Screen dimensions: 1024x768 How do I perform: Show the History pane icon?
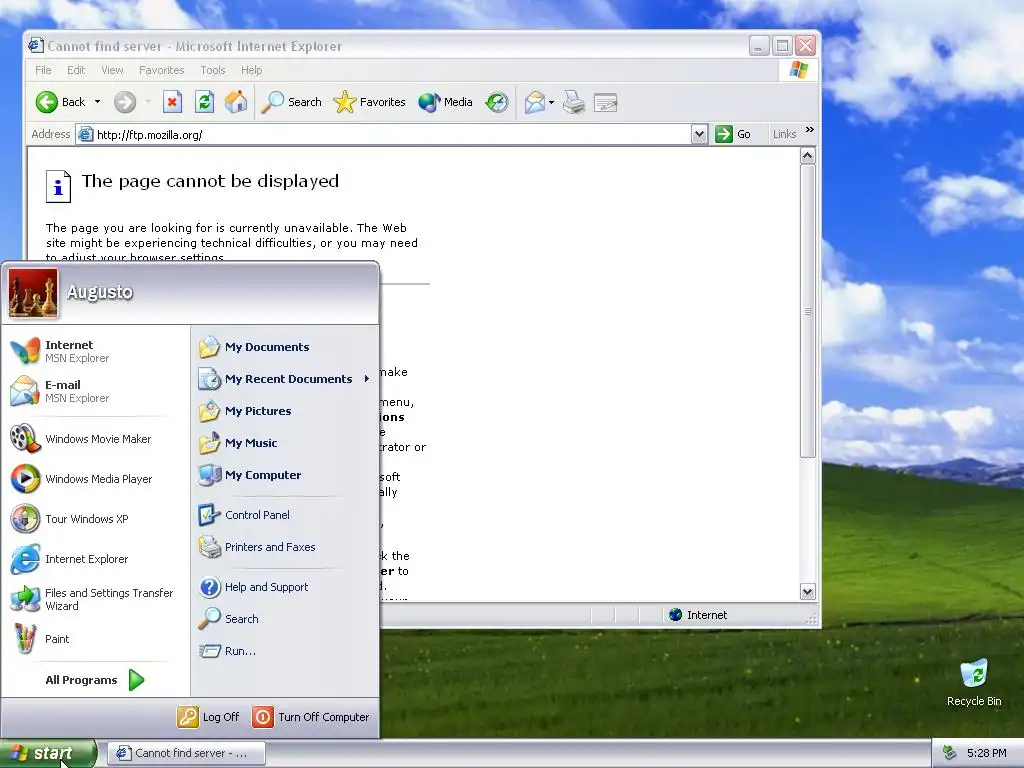tap(497, 102)
